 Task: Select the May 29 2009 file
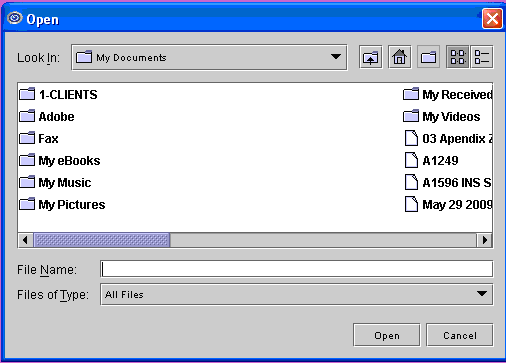pos(447,205)
